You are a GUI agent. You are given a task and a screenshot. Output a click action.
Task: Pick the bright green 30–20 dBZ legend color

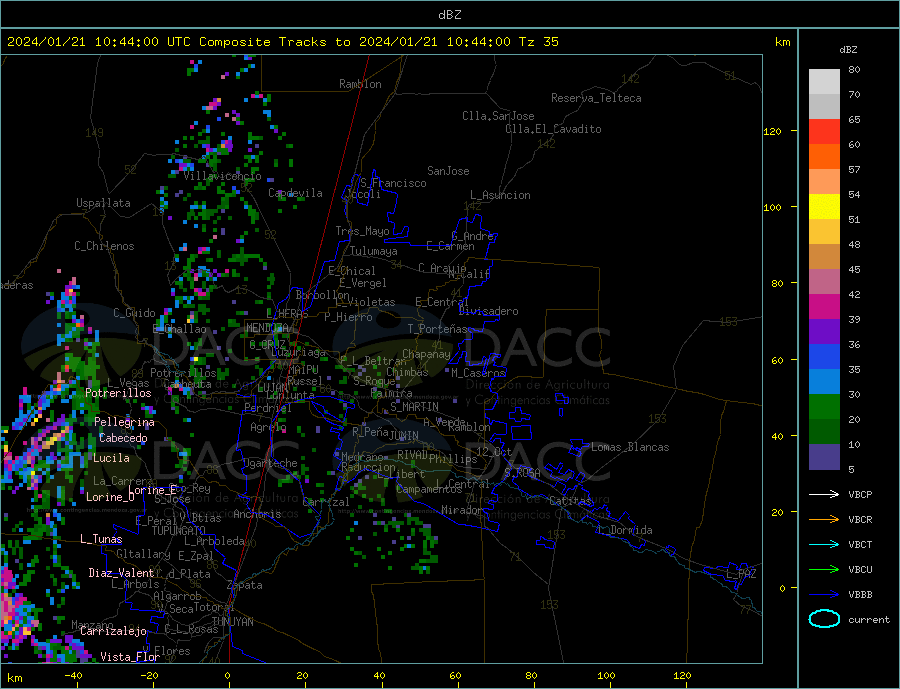(824, 407)
